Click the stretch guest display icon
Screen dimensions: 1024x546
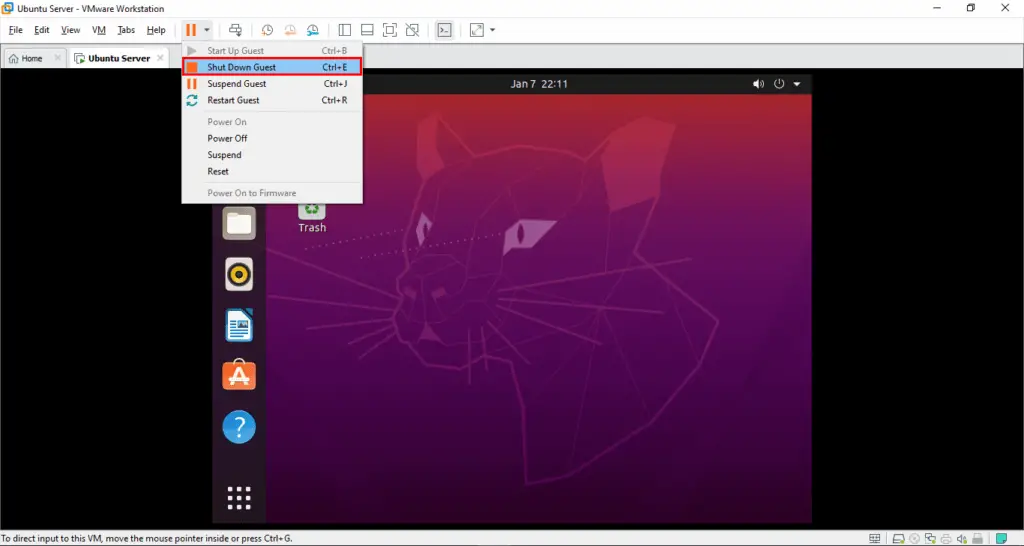(x=477, y=30)
